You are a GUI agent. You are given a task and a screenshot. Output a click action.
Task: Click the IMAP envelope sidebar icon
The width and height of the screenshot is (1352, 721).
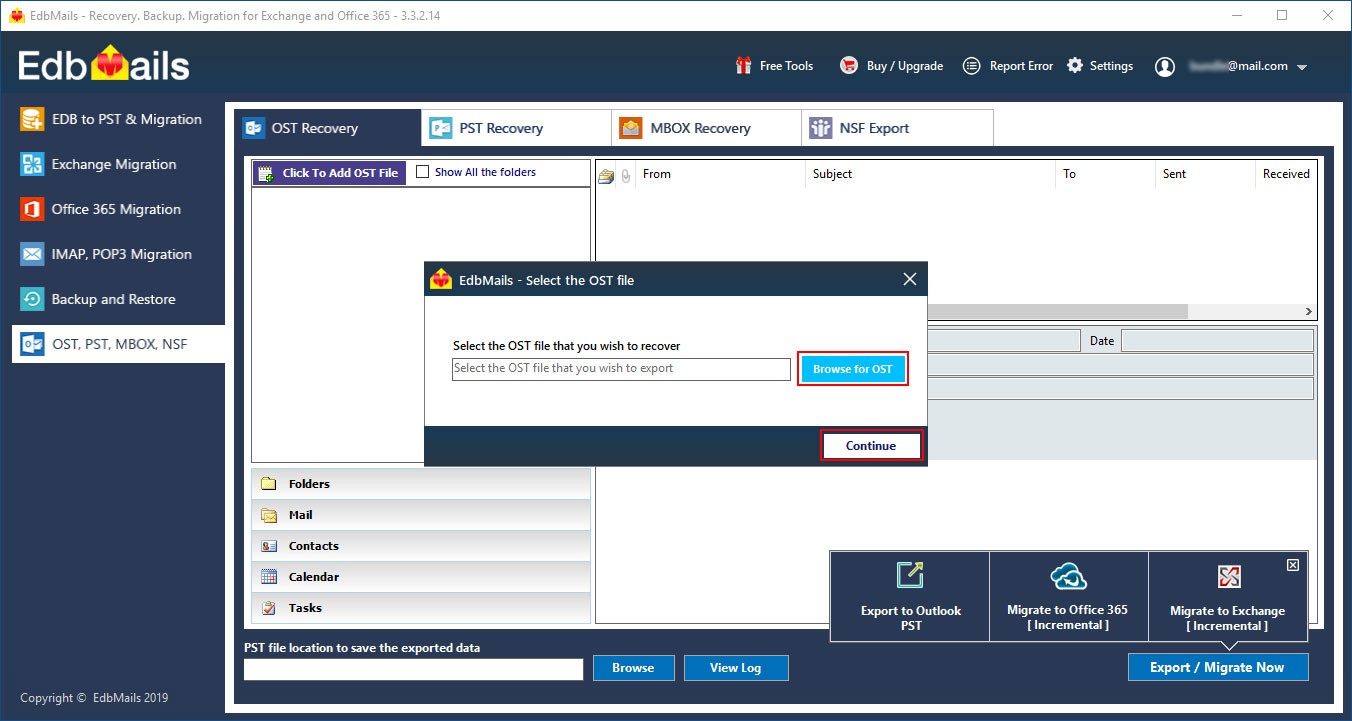coord(33,254)
